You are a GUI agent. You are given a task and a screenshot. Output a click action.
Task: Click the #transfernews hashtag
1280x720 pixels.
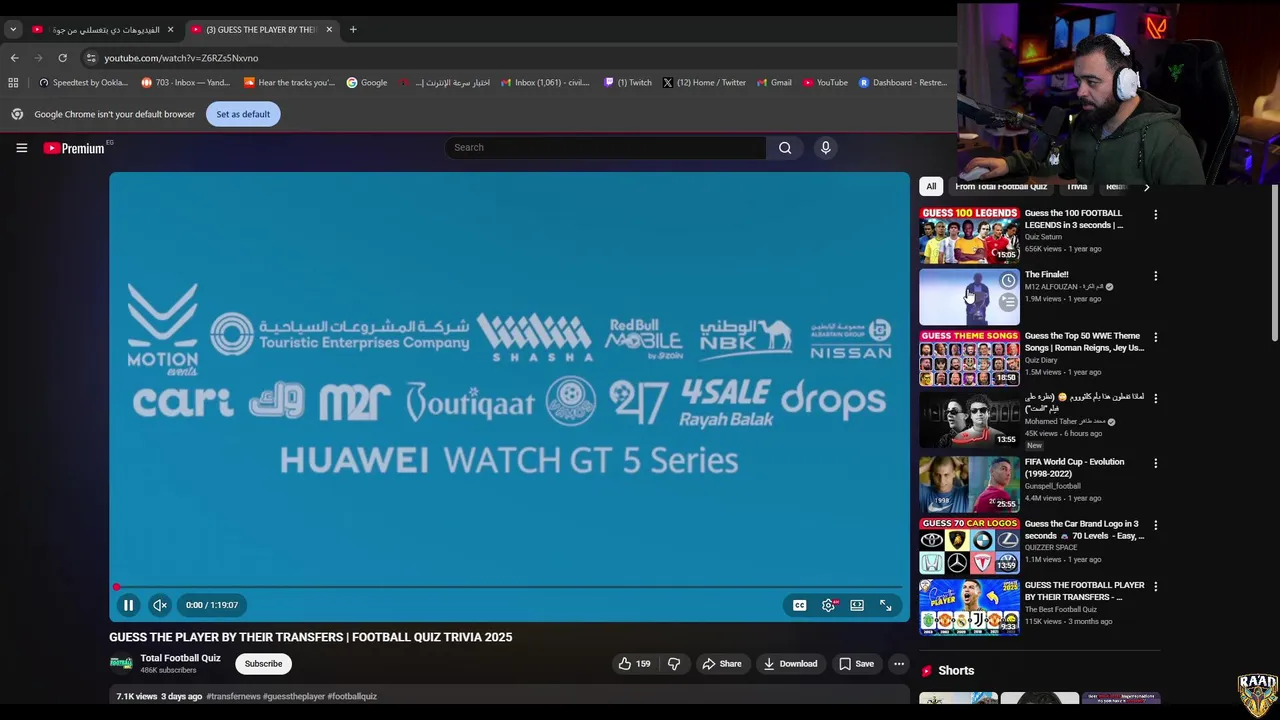233,696
